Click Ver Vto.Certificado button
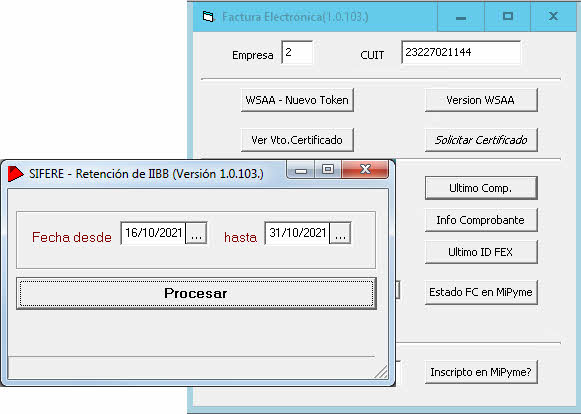 click(x=297, y=140)
